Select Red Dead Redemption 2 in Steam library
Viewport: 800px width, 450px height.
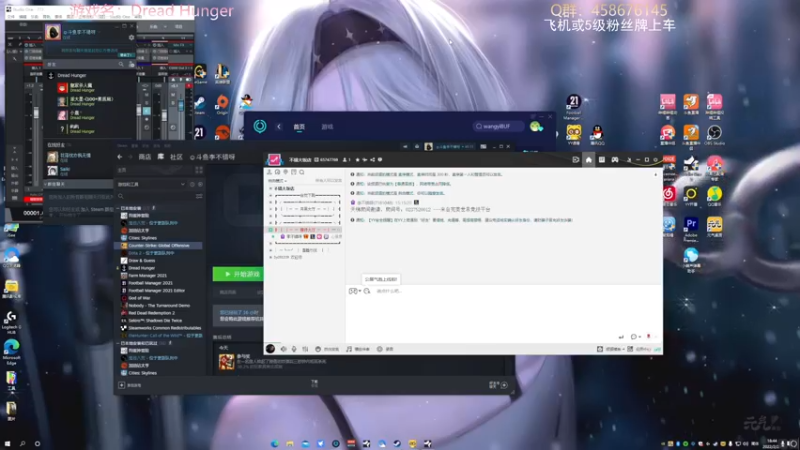(x=151, y=313)
